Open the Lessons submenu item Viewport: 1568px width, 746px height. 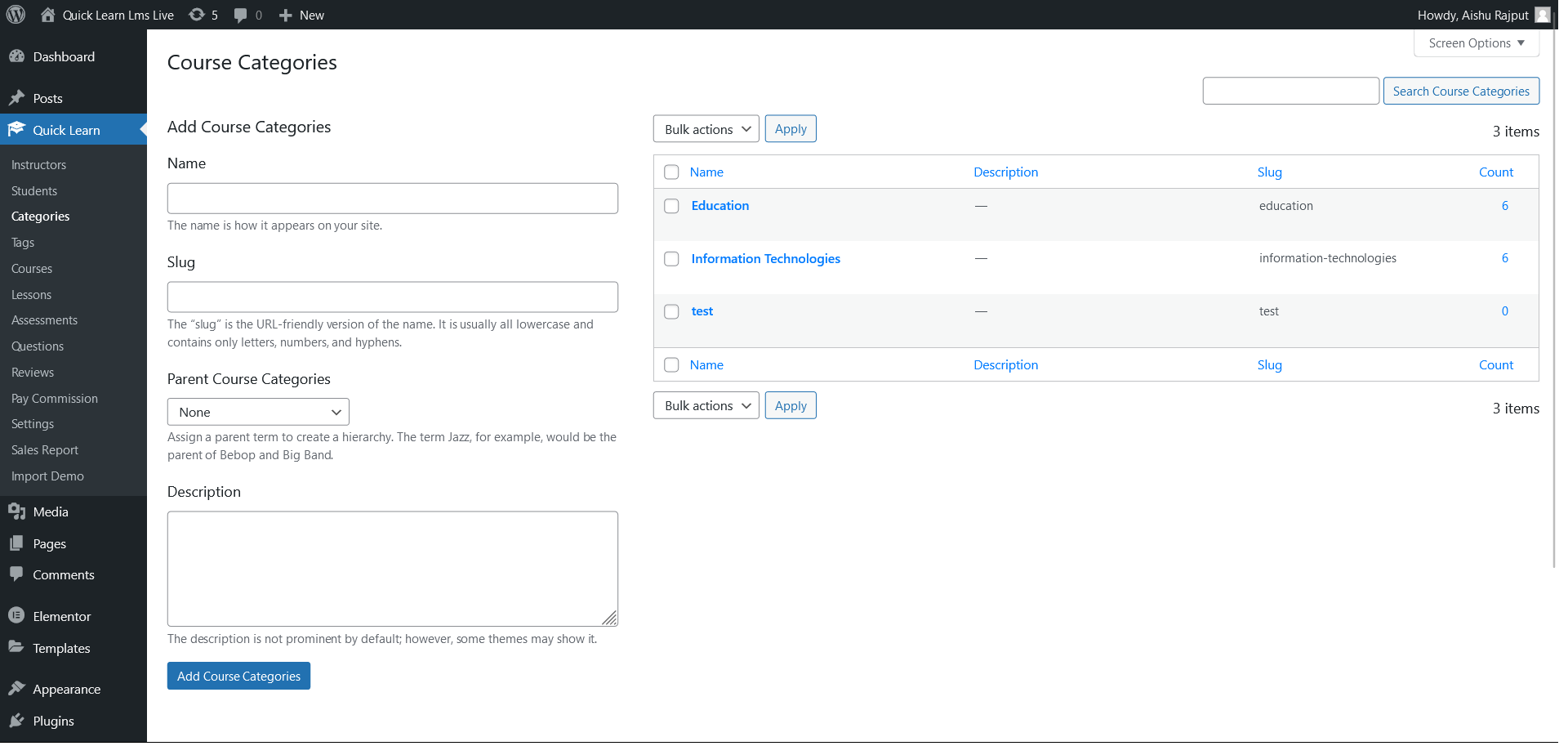31,295
